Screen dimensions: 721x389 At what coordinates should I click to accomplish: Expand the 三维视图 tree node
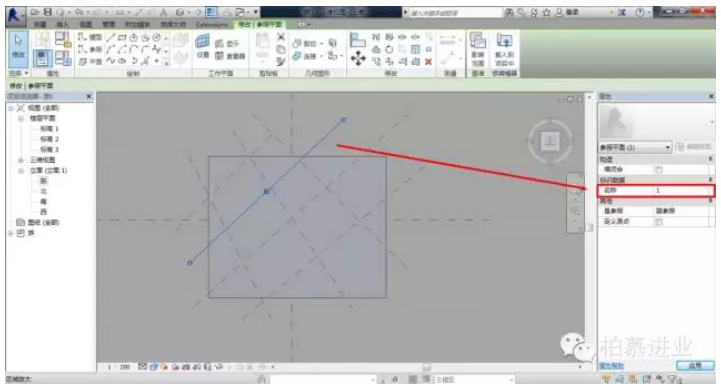pos(21,160)
